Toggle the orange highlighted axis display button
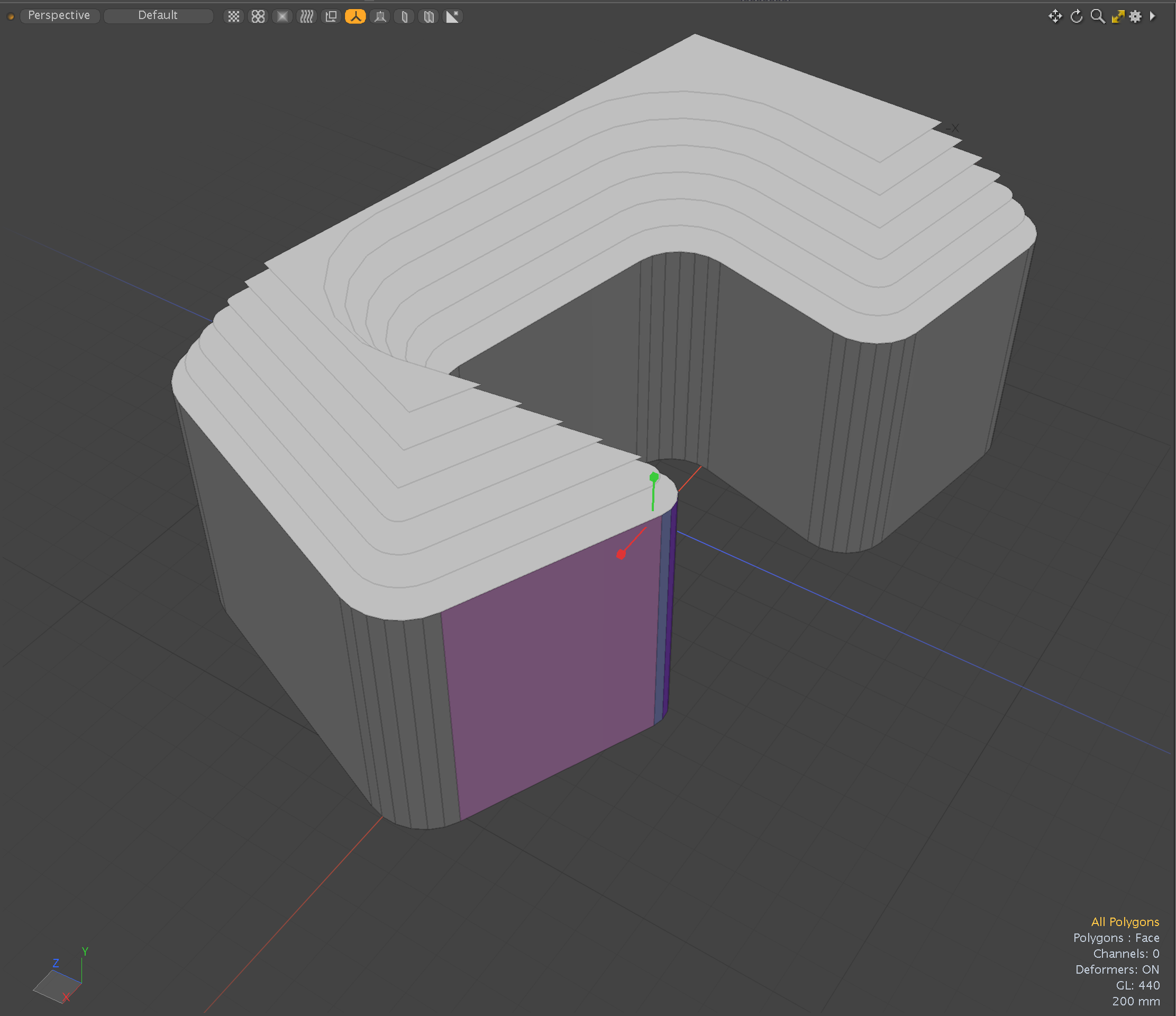The height and width of the screenshot is (1016, 1176). point(355,16)
